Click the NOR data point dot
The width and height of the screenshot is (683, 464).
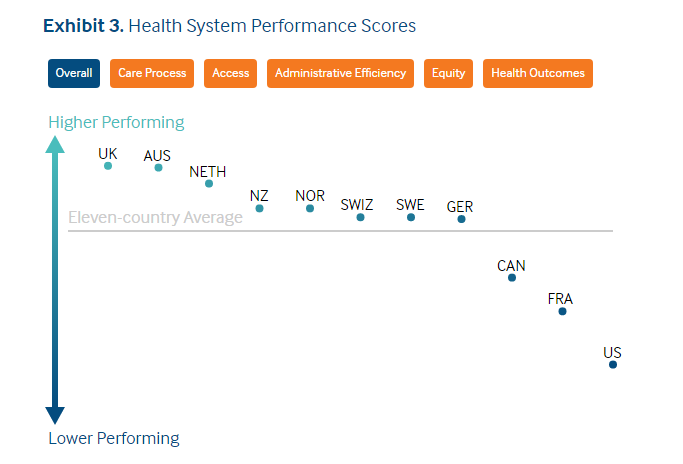tap(310, 208)
